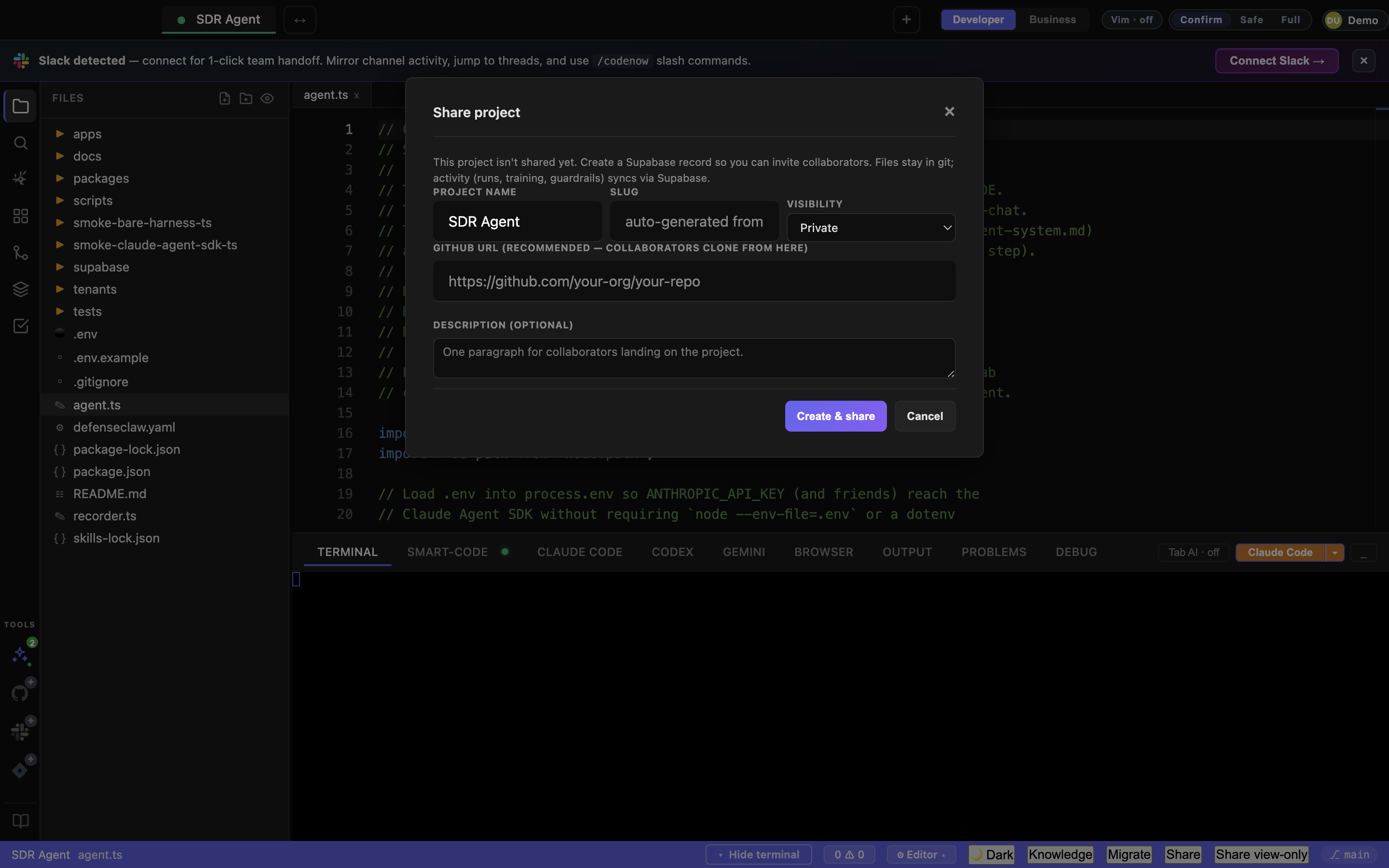Switch to the BROWSER tab
The height and width of the screenshot is (868, 1389).
click(824, 552)
